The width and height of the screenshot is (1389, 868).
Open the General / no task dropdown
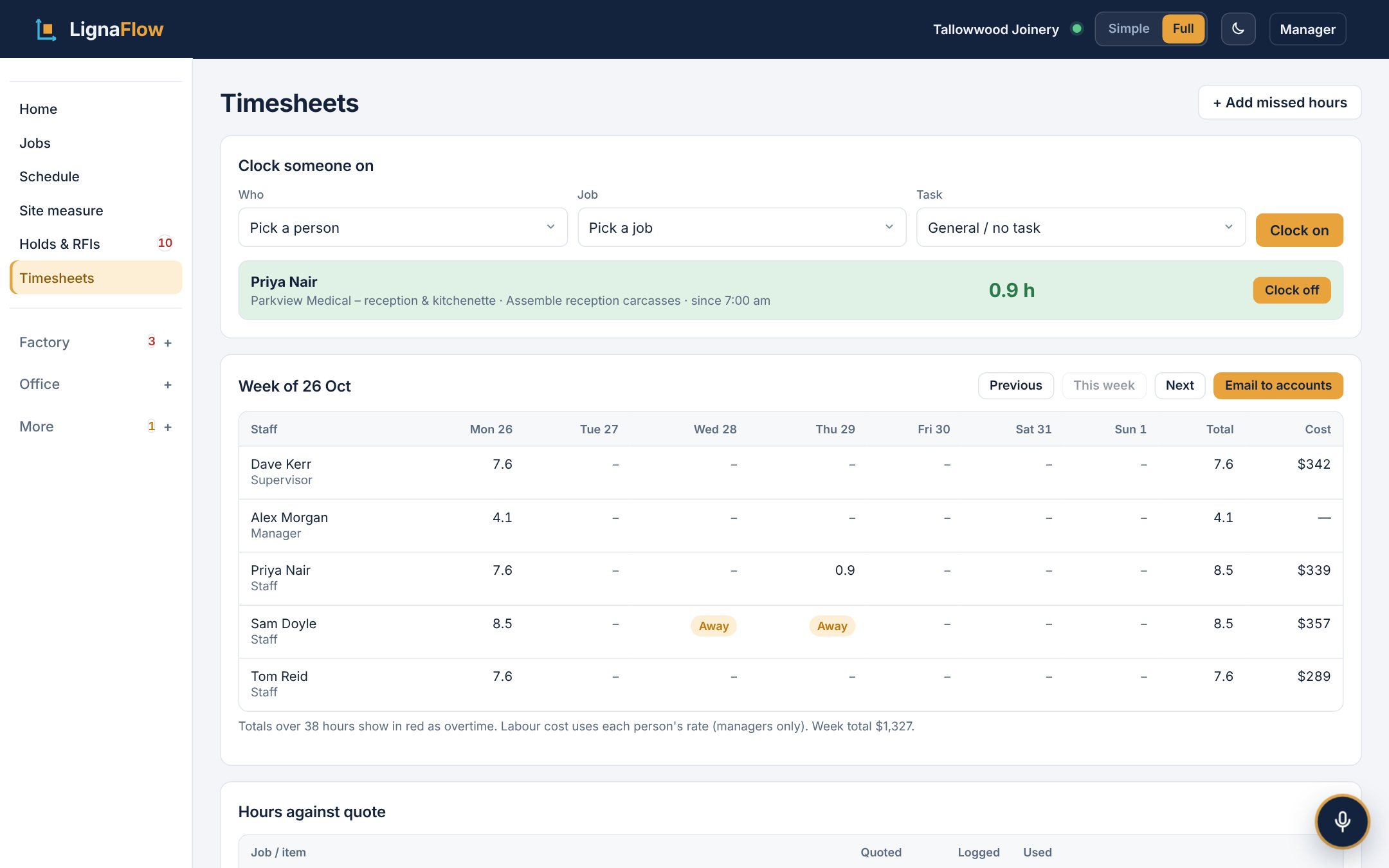click(x=1080, y=227)
